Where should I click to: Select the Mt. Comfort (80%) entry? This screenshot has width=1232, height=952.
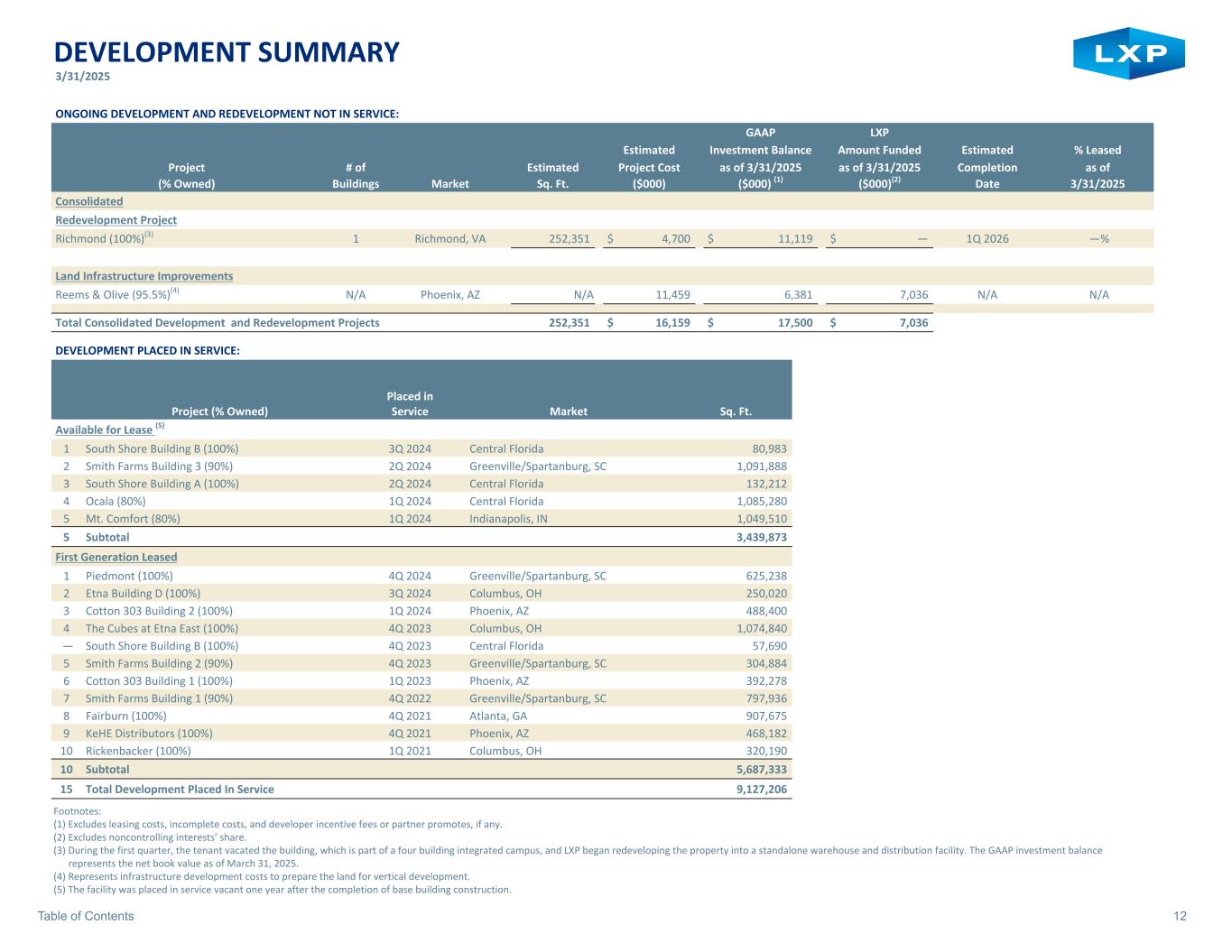point(133,519)
